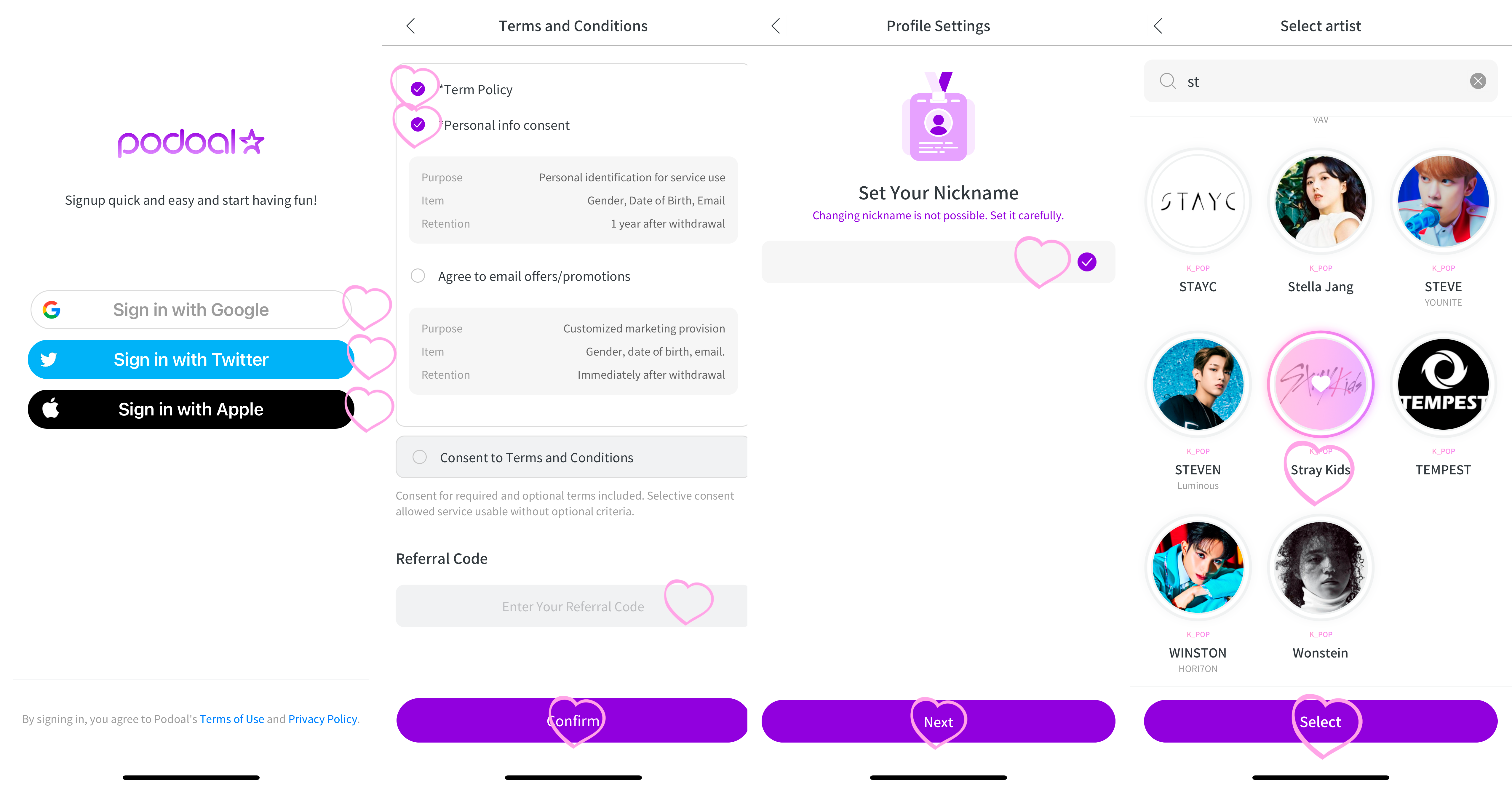This screenshot has width=1512, height=787.
Task: Enable Agree to email offers/promotions
Action: coord(418,276)
